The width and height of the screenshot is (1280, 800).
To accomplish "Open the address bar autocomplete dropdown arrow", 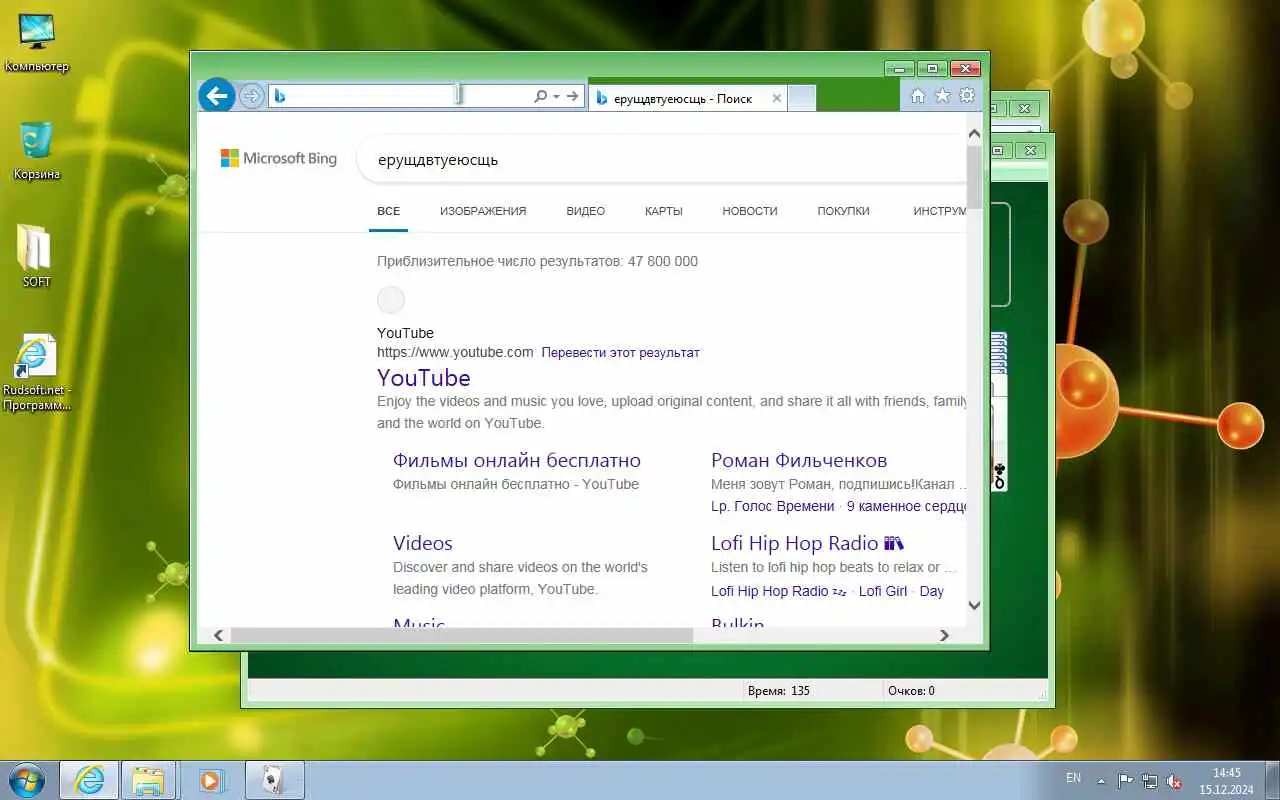I will 556,96.
